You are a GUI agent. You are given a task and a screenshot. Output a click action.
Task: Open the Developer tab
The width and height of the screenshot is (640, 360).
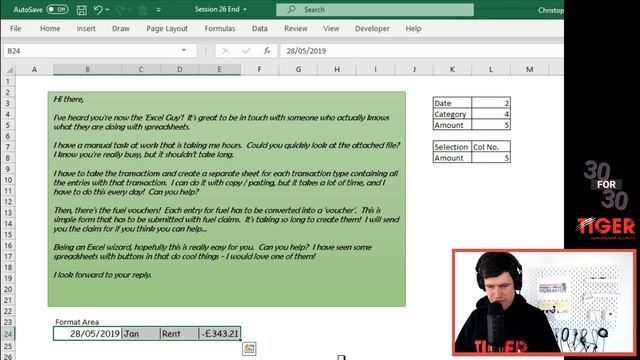[372, 29]
